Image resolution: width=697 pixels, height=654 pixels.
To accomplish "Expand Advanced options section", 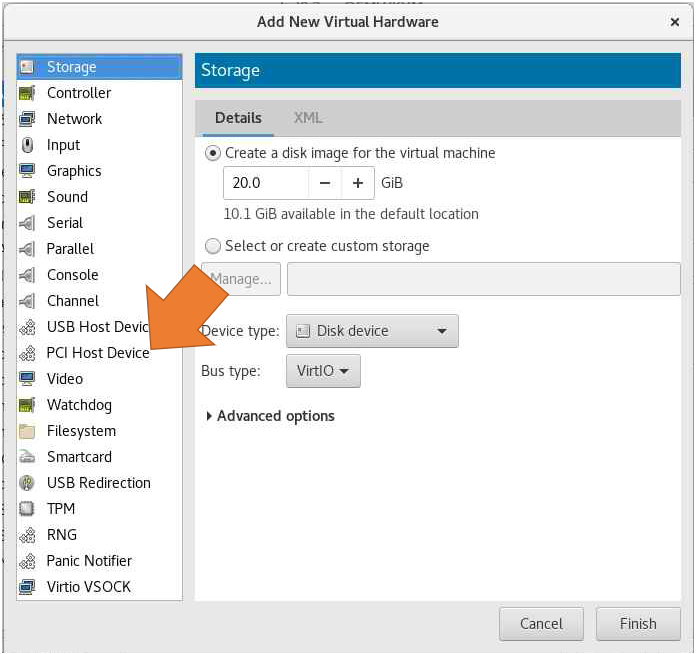I will 270,416.
